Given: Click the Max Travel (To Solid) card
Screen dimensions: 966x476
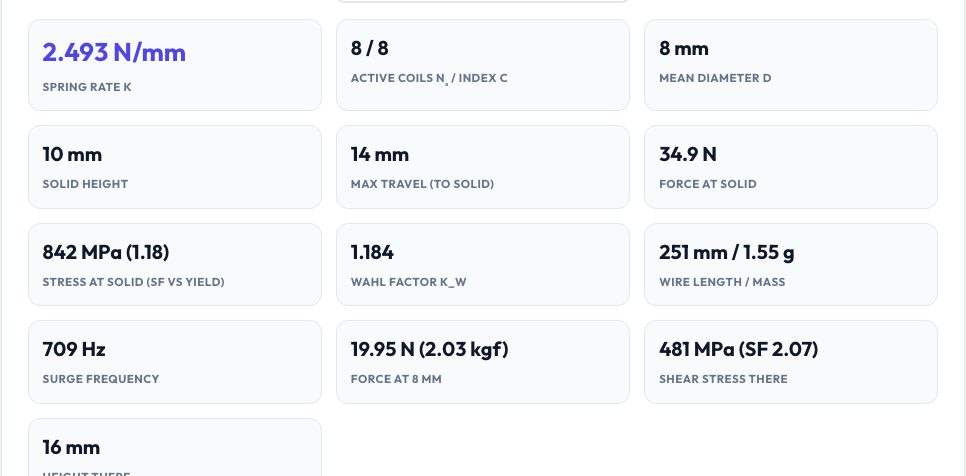Looking at the screenshot, I should pos(483,167).
